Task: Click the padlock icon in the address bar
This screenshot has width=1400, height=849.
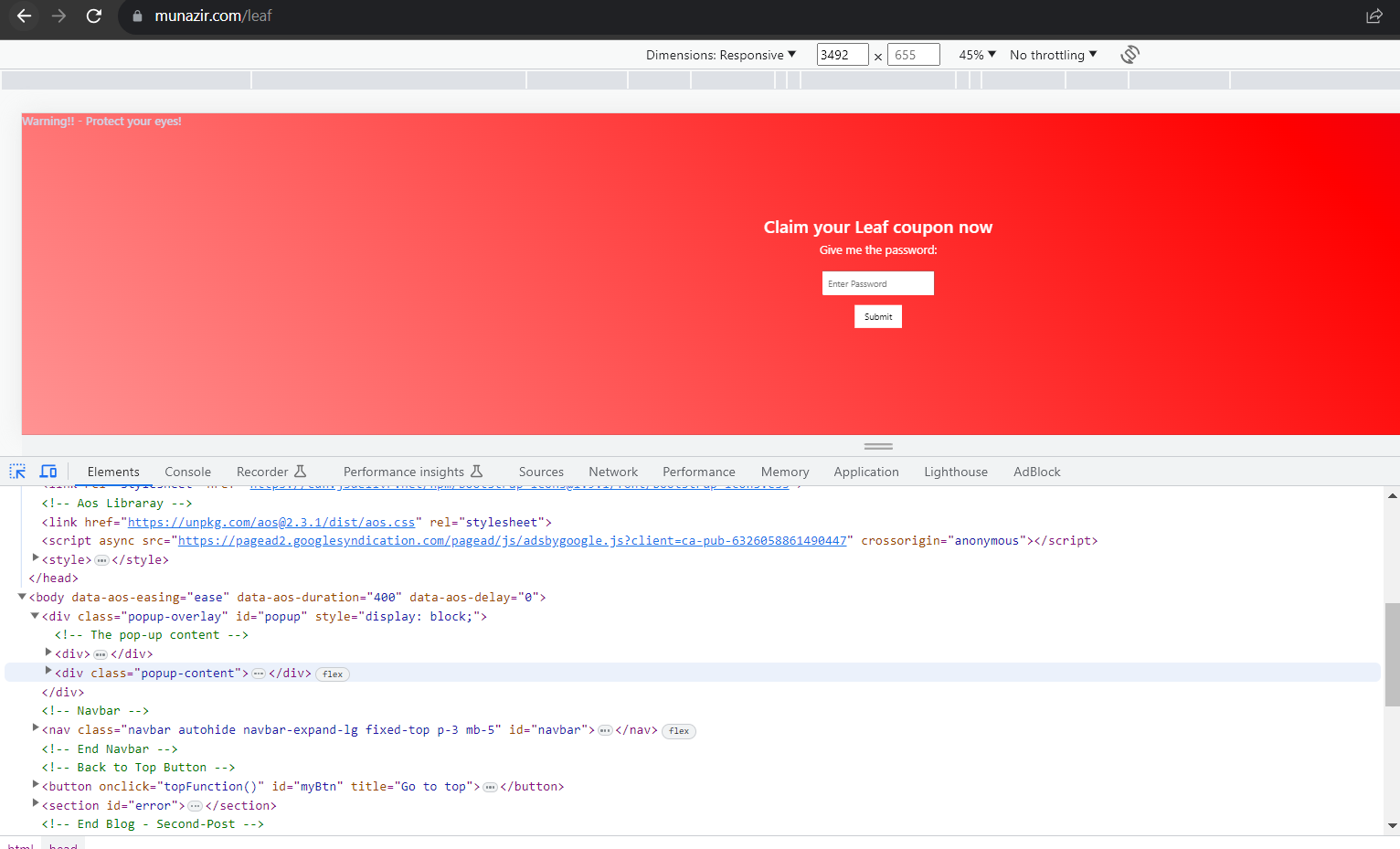Action: [x=137, y=16]
